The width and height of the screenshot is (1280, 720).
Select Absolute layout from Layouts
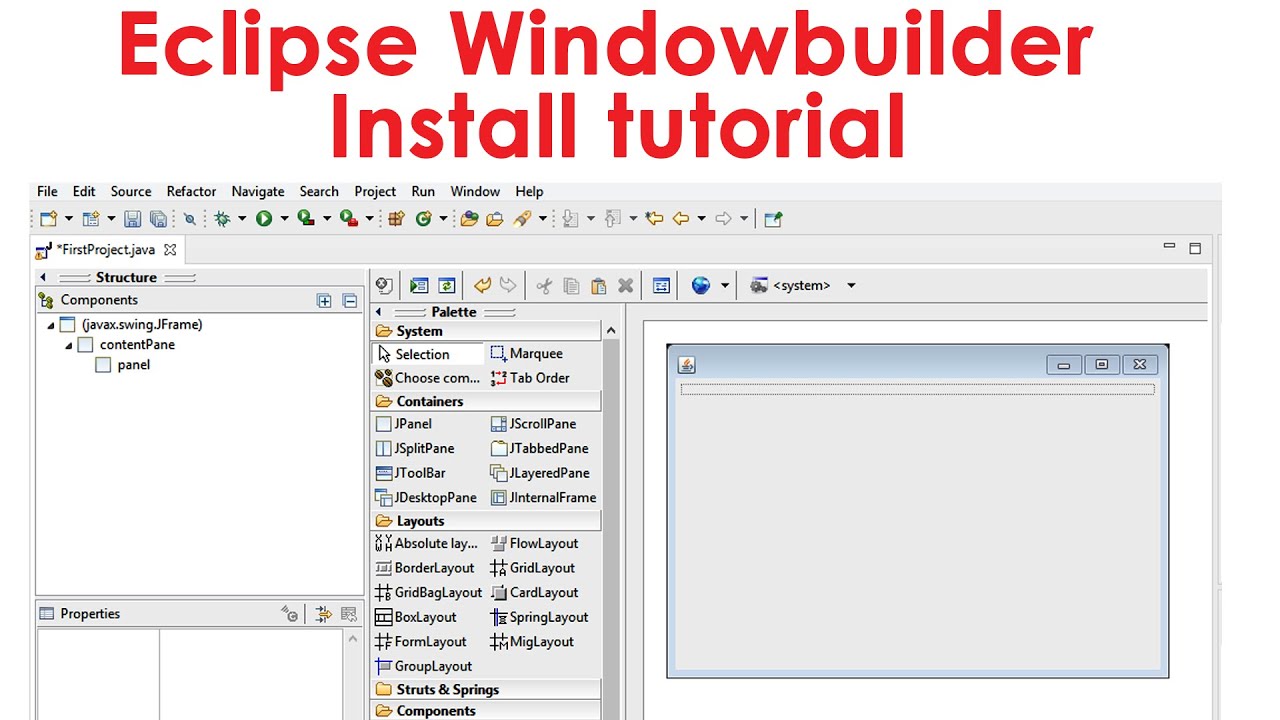tap(426, 544)
